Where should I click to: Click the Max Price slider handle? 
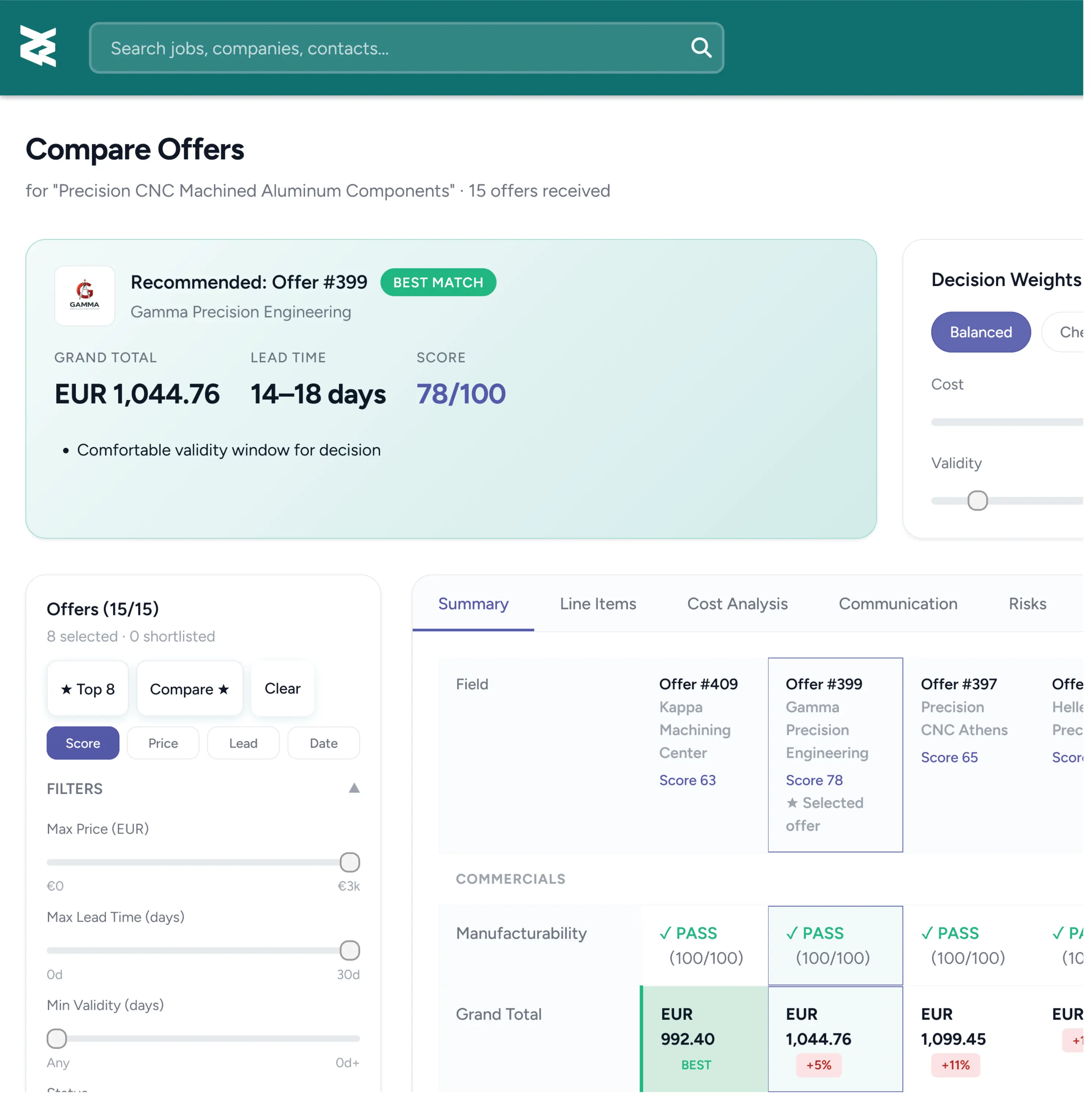click(x=349, y=862)
